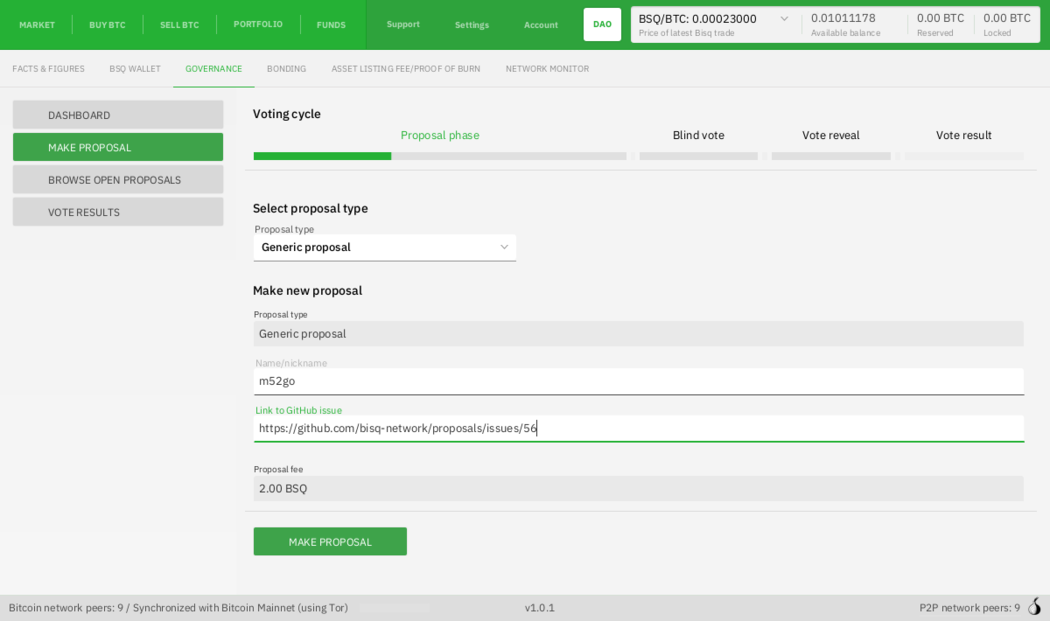The height and width of the screenshot is (621, 1050).
Task: Open the Buy BTC screen
Action: (x=107, y=25)
